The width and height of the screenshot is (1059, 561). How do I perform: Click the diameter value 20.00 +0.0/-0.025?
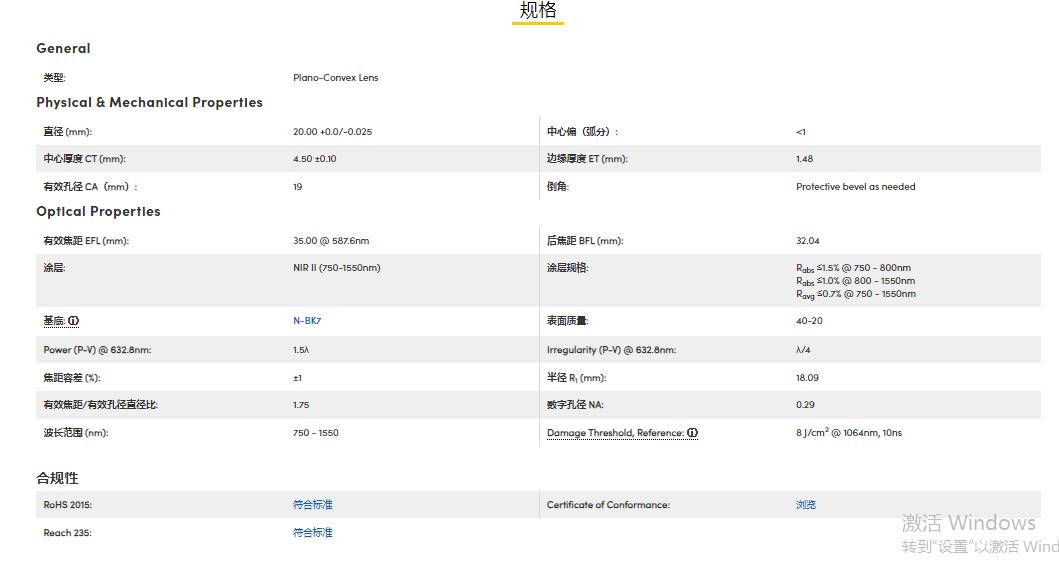pyautogui.click(x=332, y=132)
